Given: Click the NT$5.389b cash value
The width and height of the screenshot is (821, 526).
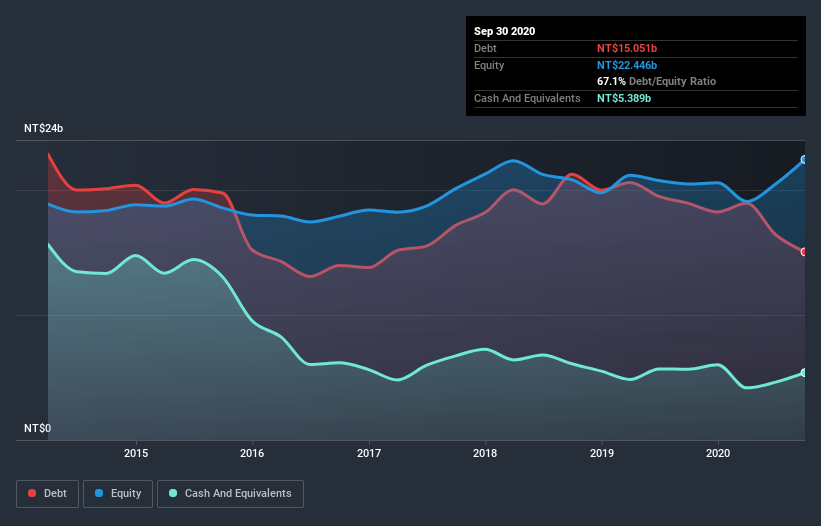Looking at the screenshot, I should (x=624, y=98).
